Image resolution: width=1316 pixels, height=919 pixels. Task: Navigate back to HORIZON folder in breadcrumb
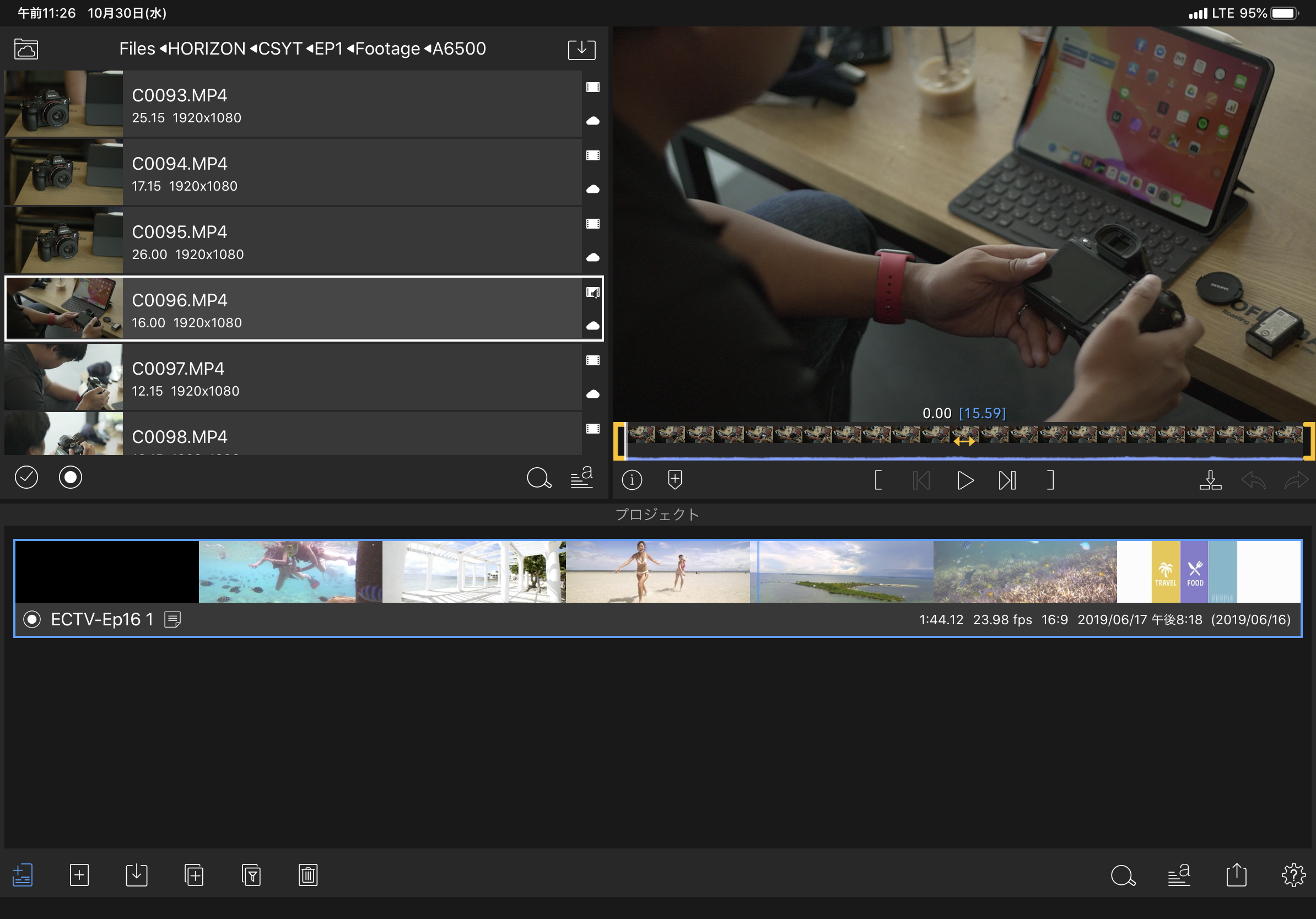click(x=206, y=48)
